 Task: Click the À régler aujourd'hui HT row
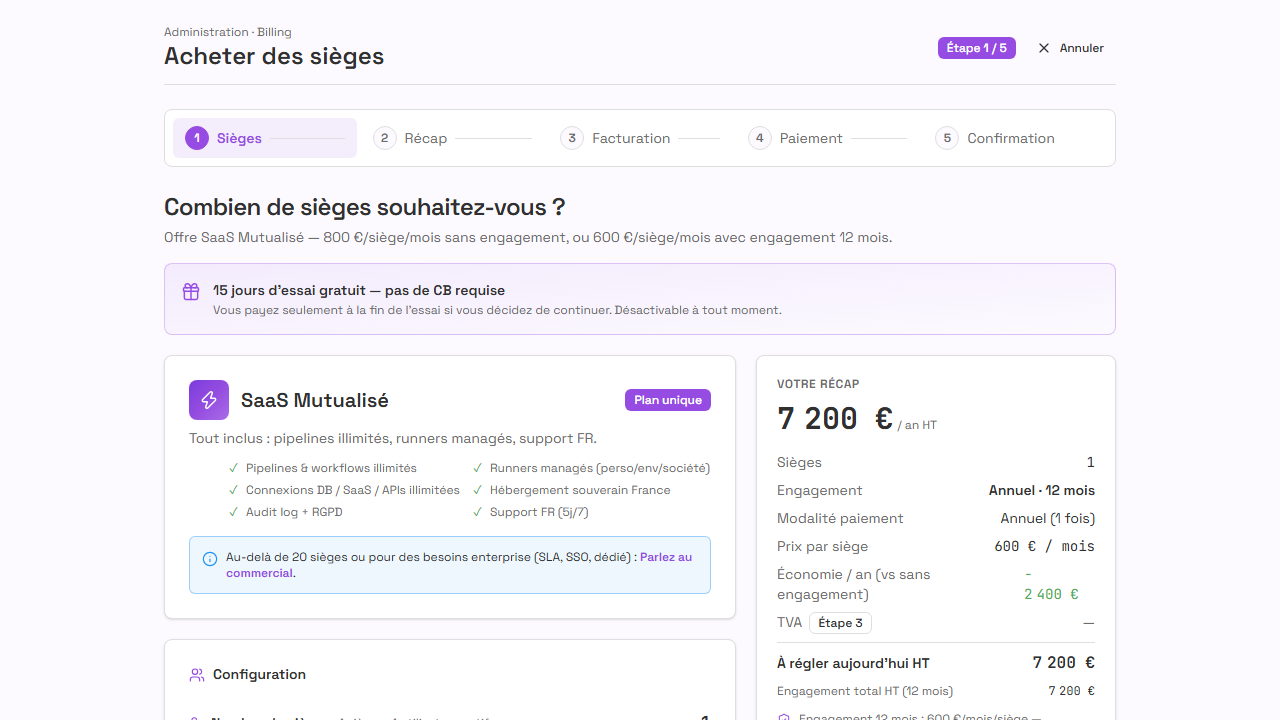pyautogui.click(x=936, y=663)
